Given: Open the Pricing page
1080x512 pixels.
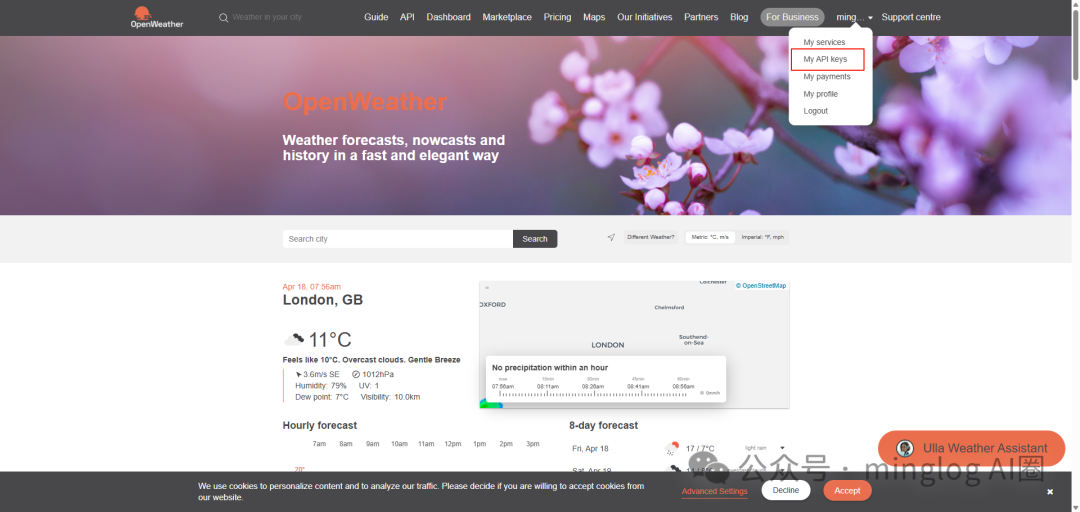Looking at the screenshot, I should (557, 17).
